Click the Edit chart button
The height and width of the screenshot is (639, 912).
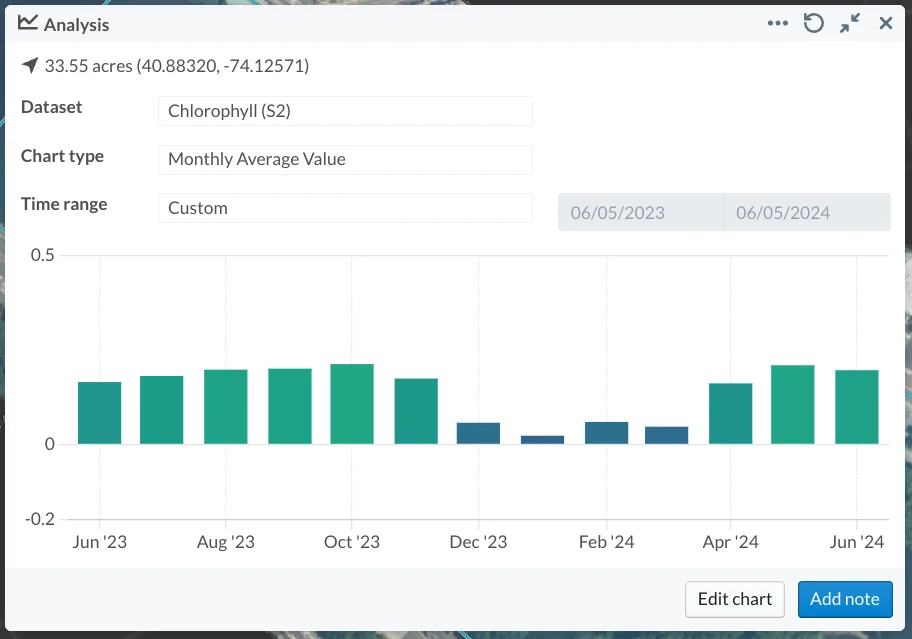click(x=735, y=599)
